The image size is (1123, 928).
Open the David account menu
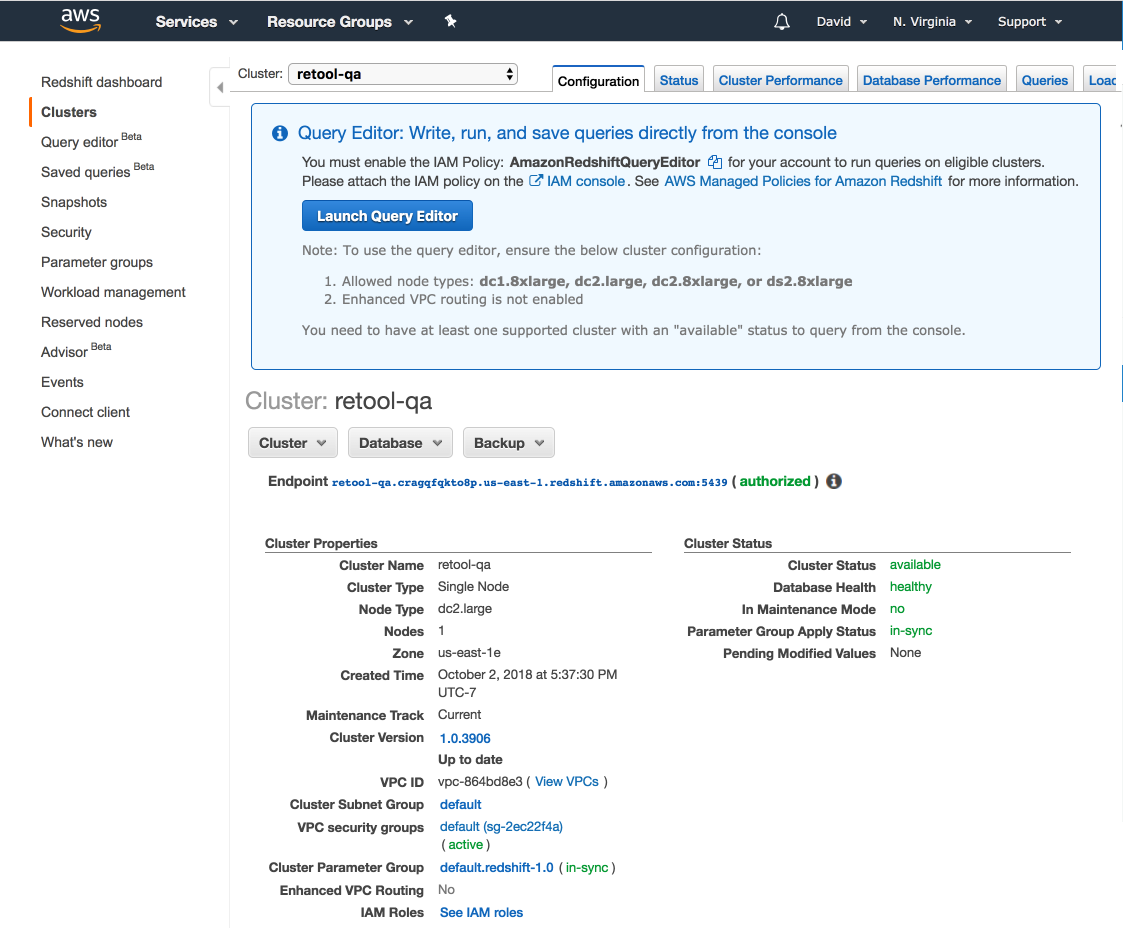(x=842, y=21)
